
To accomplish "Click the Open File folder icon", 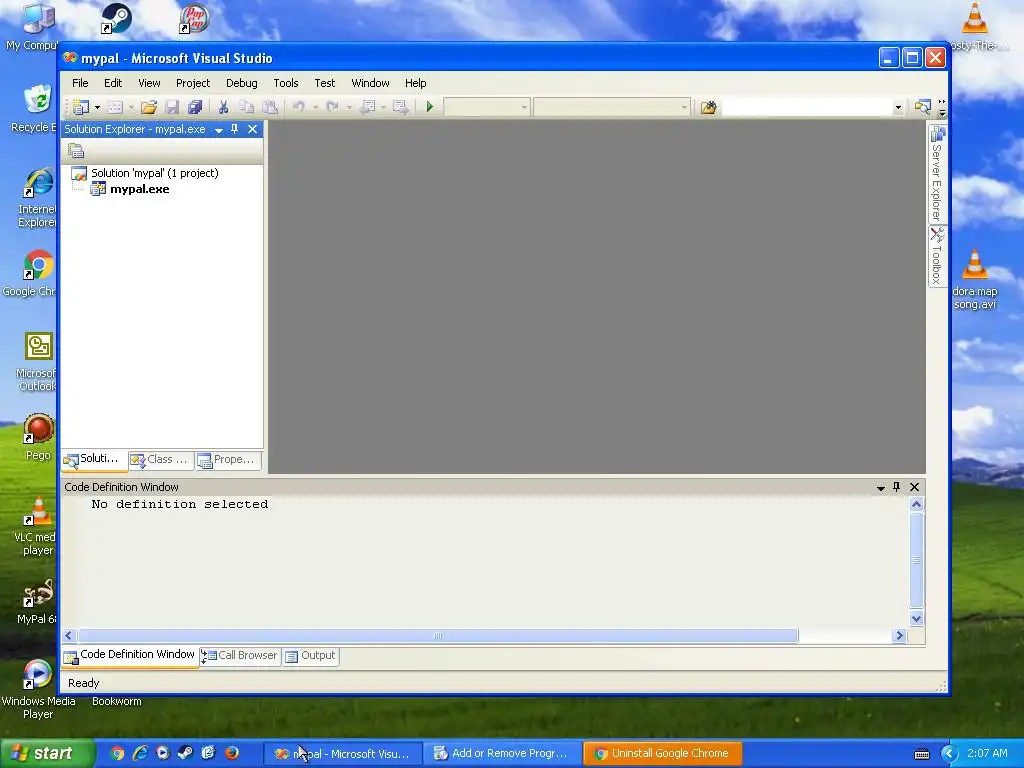I will (x=149, y=107).
